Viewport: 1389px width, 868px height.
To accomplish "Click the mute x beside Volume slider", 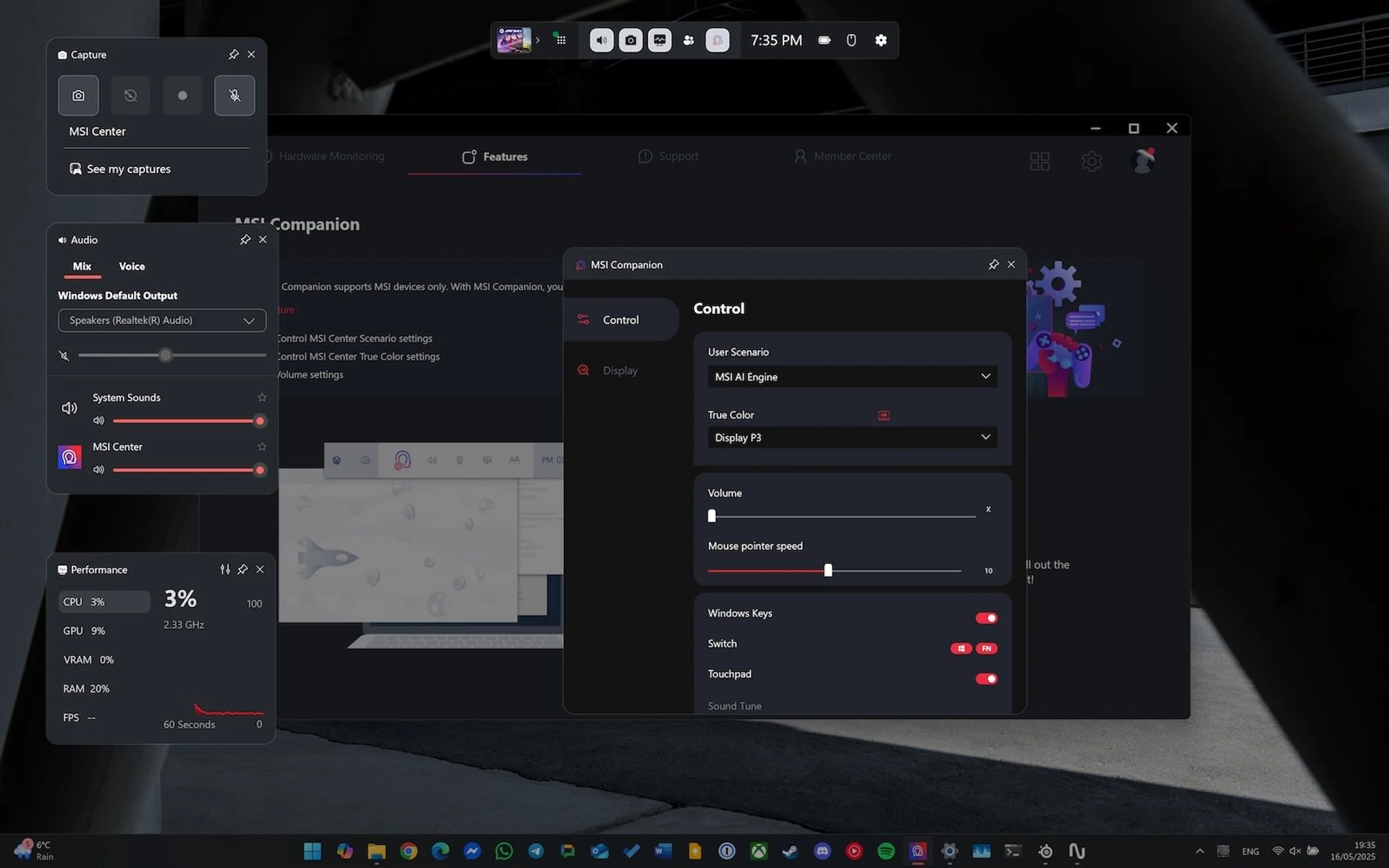I will [x=988, y=509].
